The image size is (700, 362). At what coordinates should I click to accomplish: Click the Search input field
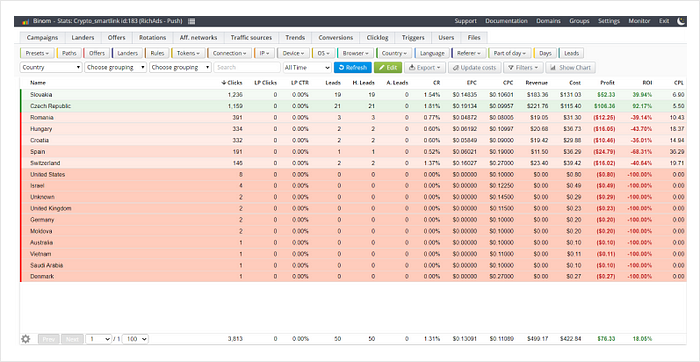pyautogui.click(x=247, y=67)
